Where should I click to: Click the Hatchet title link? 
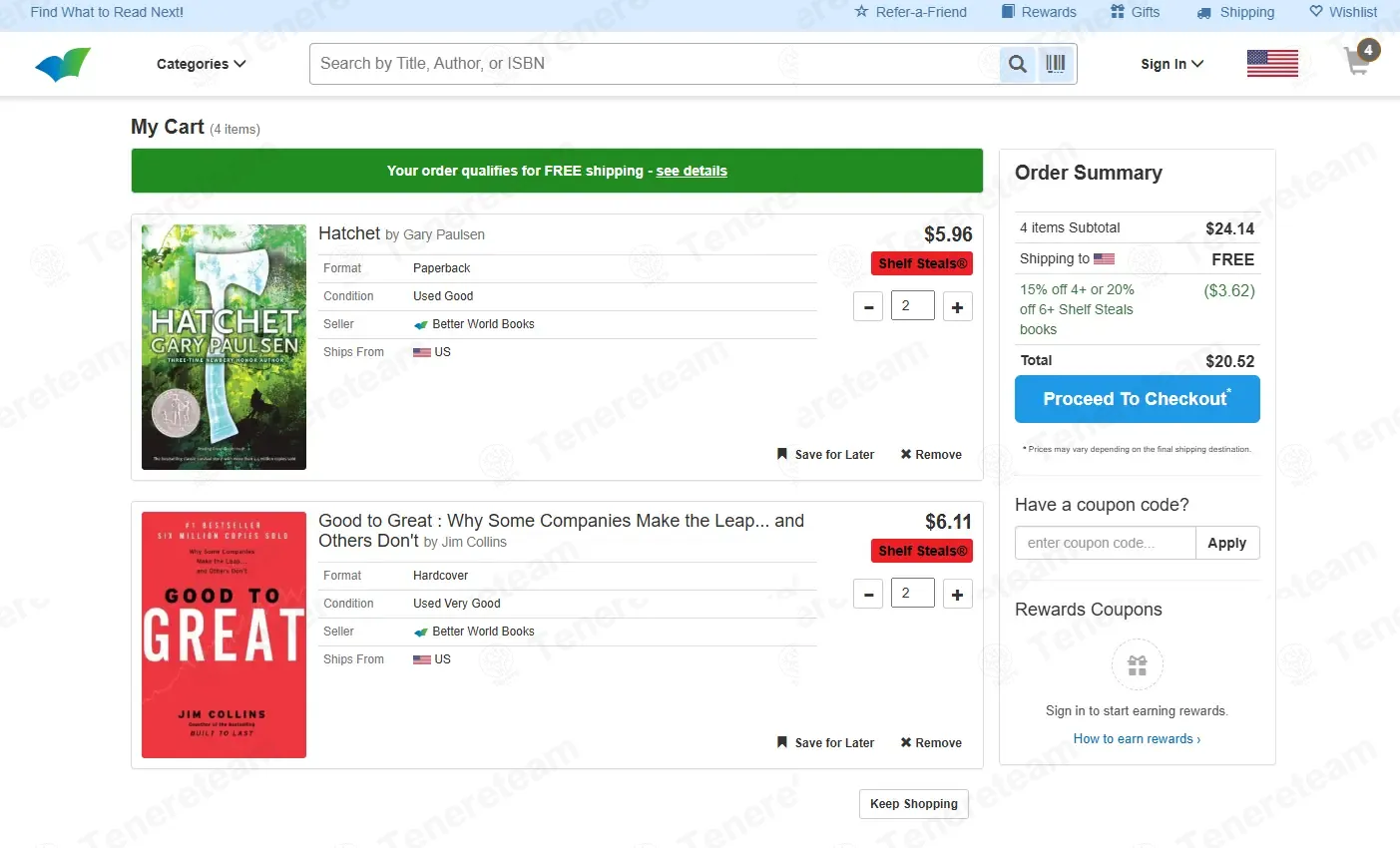[x=349, y=233]
